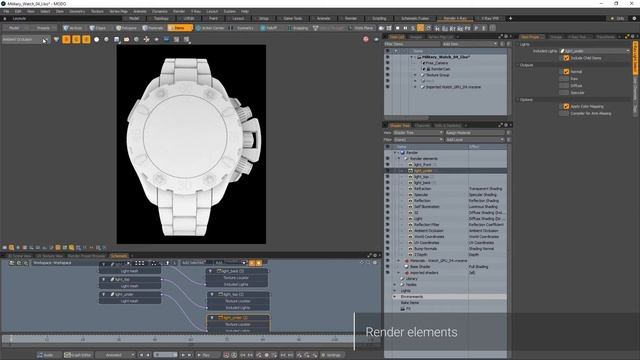Open the Edit menu
The width and height of the screenshot is (640, 360).
coord(18,11)
